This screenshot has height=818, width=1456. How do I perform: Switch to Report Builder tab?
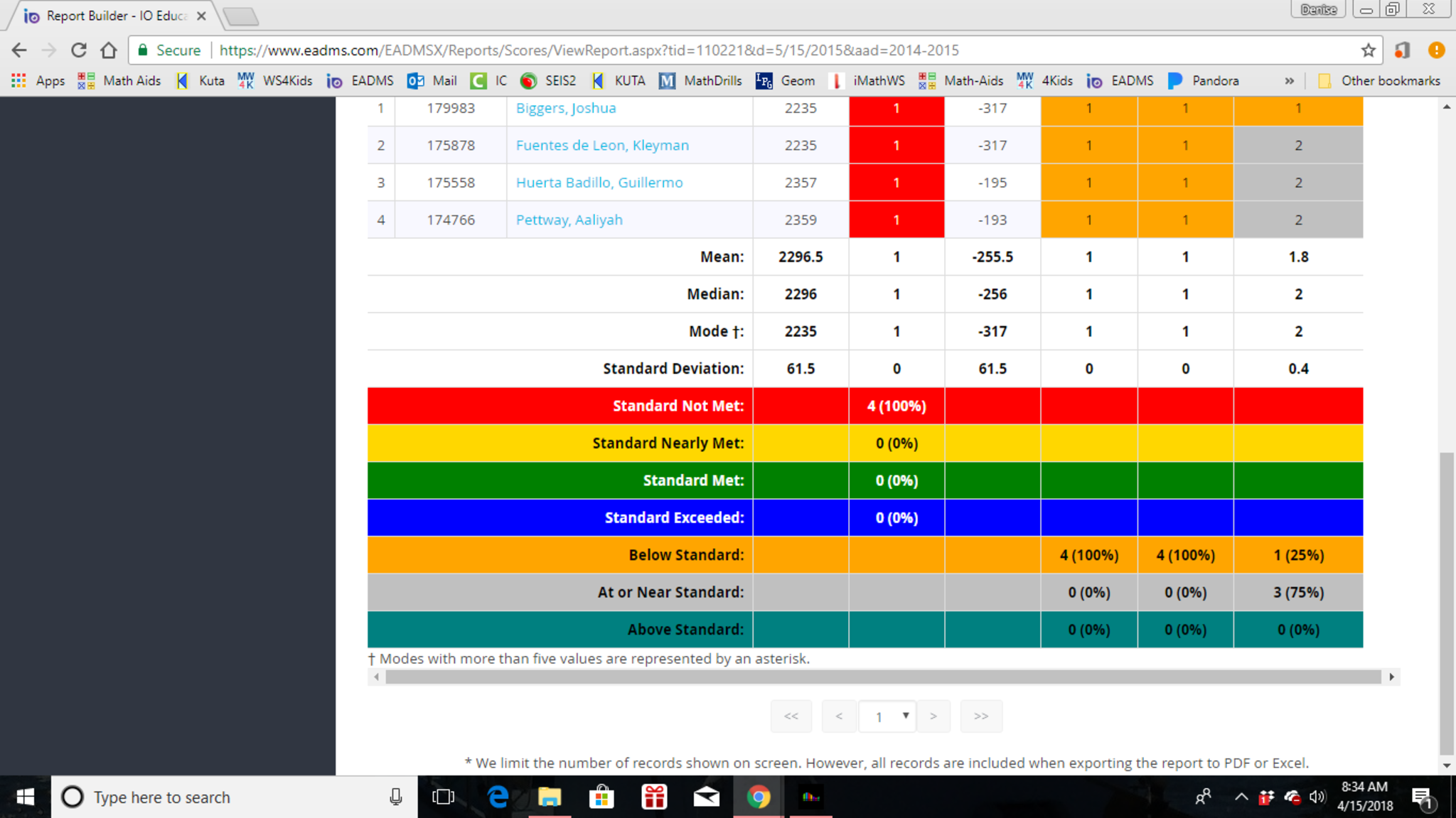(x=114, y=16)
